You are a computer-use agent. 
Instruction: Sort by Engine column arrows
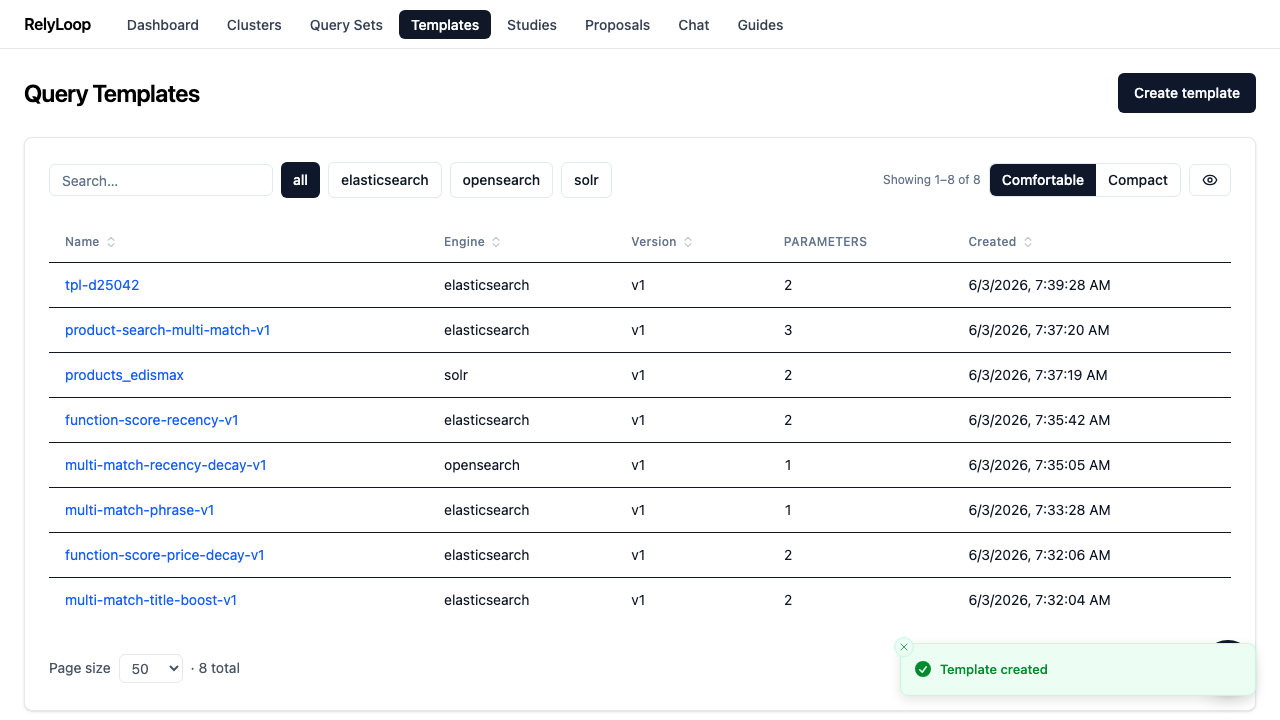point(496,242)
